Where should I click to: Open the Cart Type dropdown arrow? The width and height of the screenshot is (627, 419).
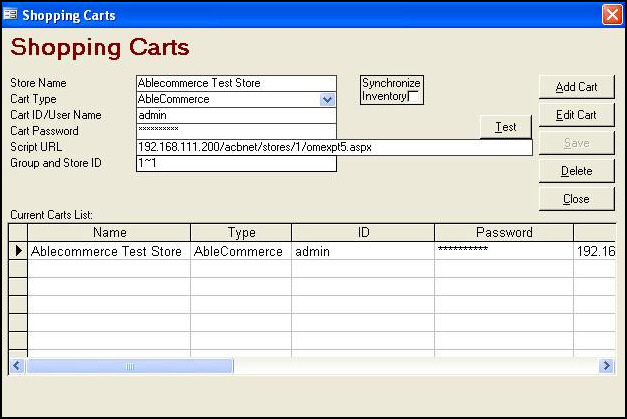click(x=327, y=100)
